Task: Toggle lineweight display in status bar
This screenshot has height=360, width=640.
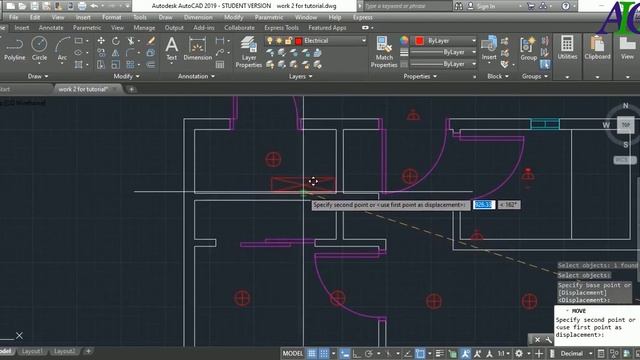Action: (x=440, y=353)
